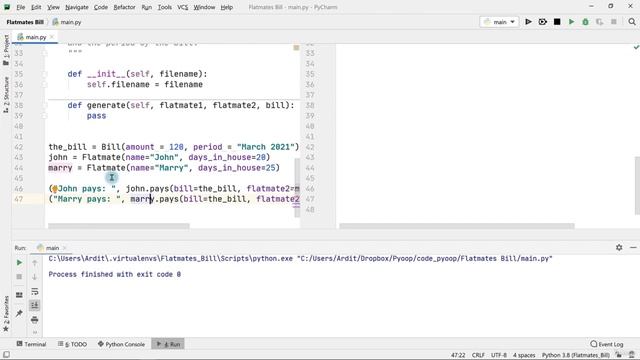Click the python.exe path in Run output
Viewport: 640px width, 360px height.
coord(171,258)
